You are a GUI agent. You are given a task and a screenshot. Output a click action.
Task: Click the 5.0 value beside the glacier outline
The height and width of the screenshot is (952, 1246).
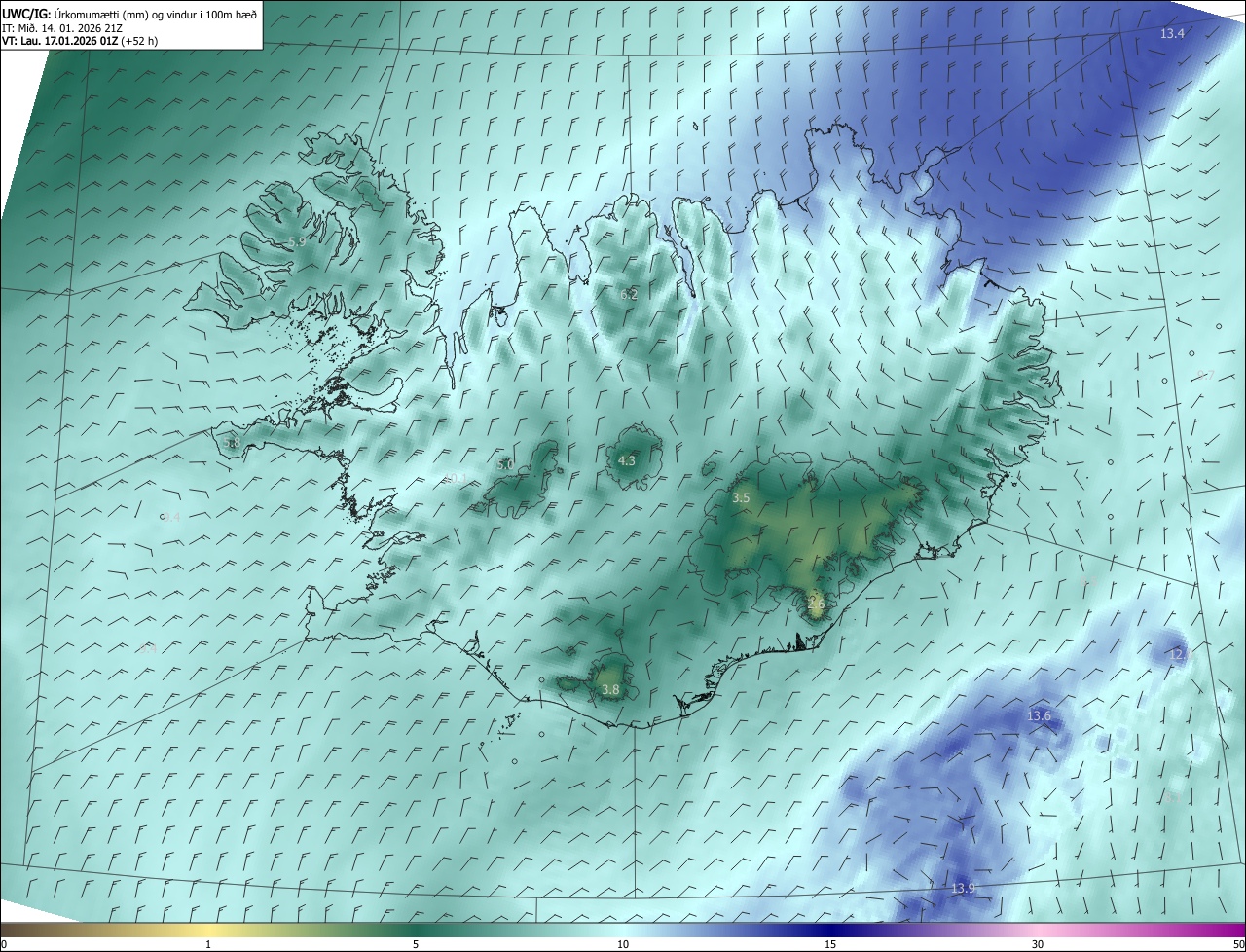pyautogui.click(x=504, y=465)
